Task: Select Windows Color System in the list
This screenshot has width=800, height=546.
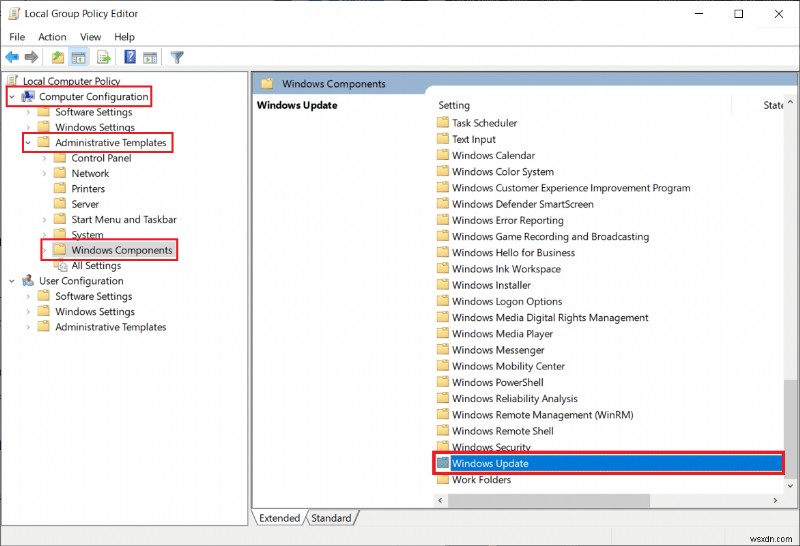Action: [x=503, y=171]
